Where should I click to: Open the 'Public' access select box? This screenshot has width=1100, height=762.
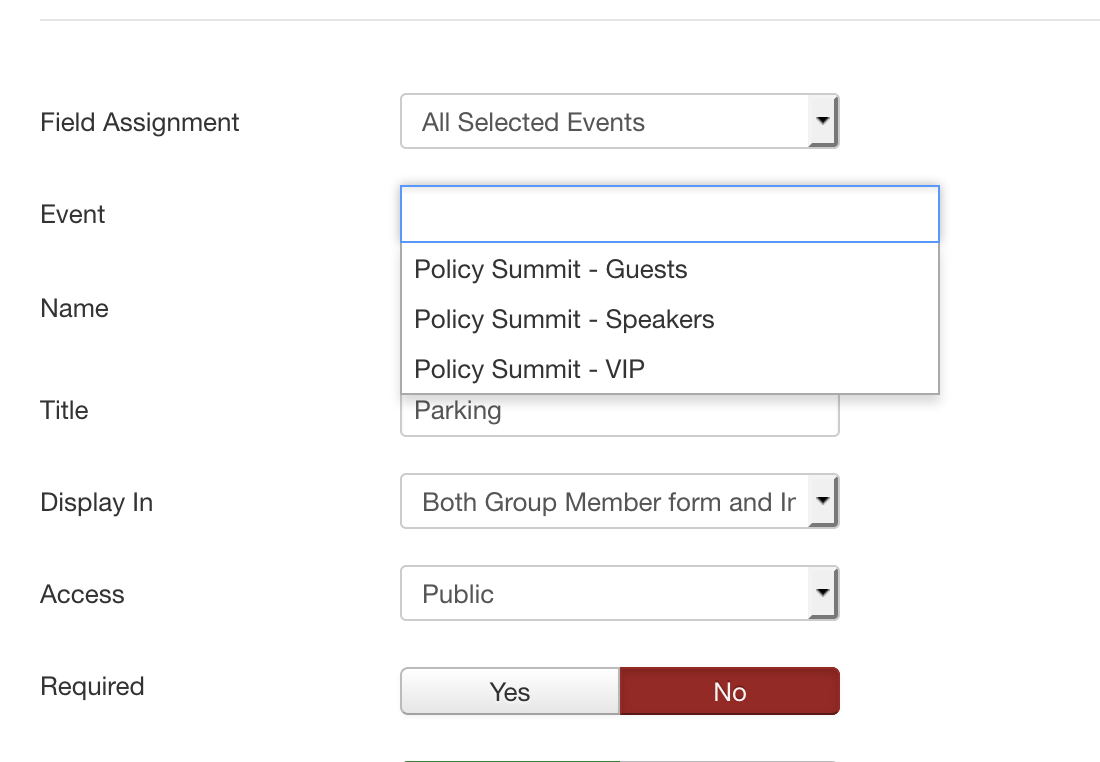coord(605,594)
